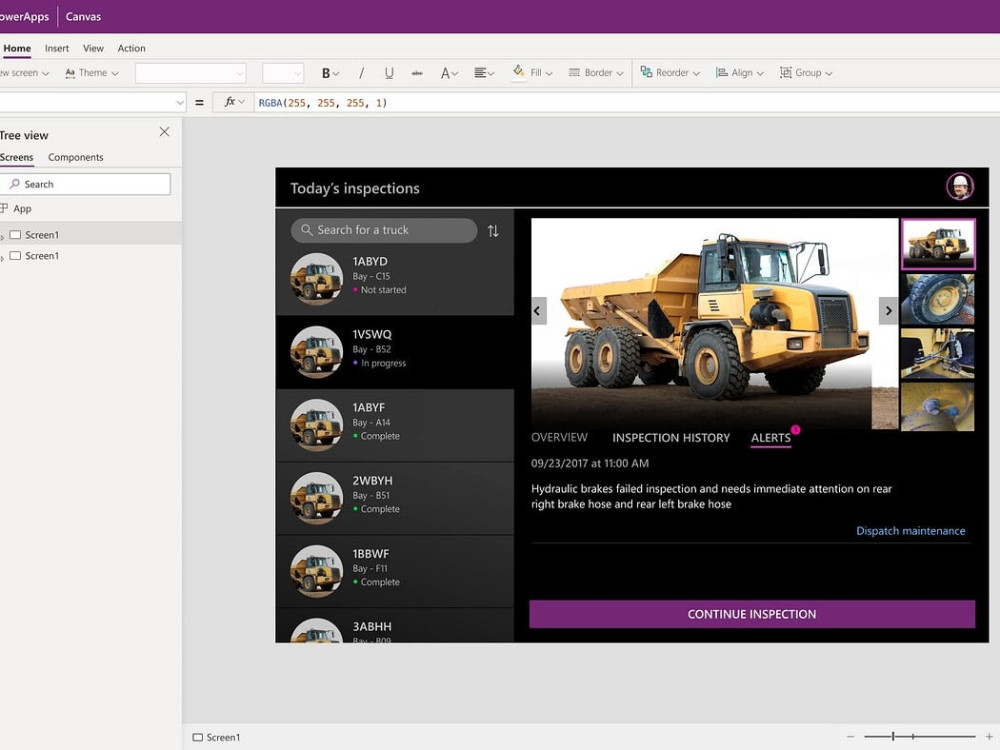
Task: Close the Tree view panel
Action: [165, 131]
